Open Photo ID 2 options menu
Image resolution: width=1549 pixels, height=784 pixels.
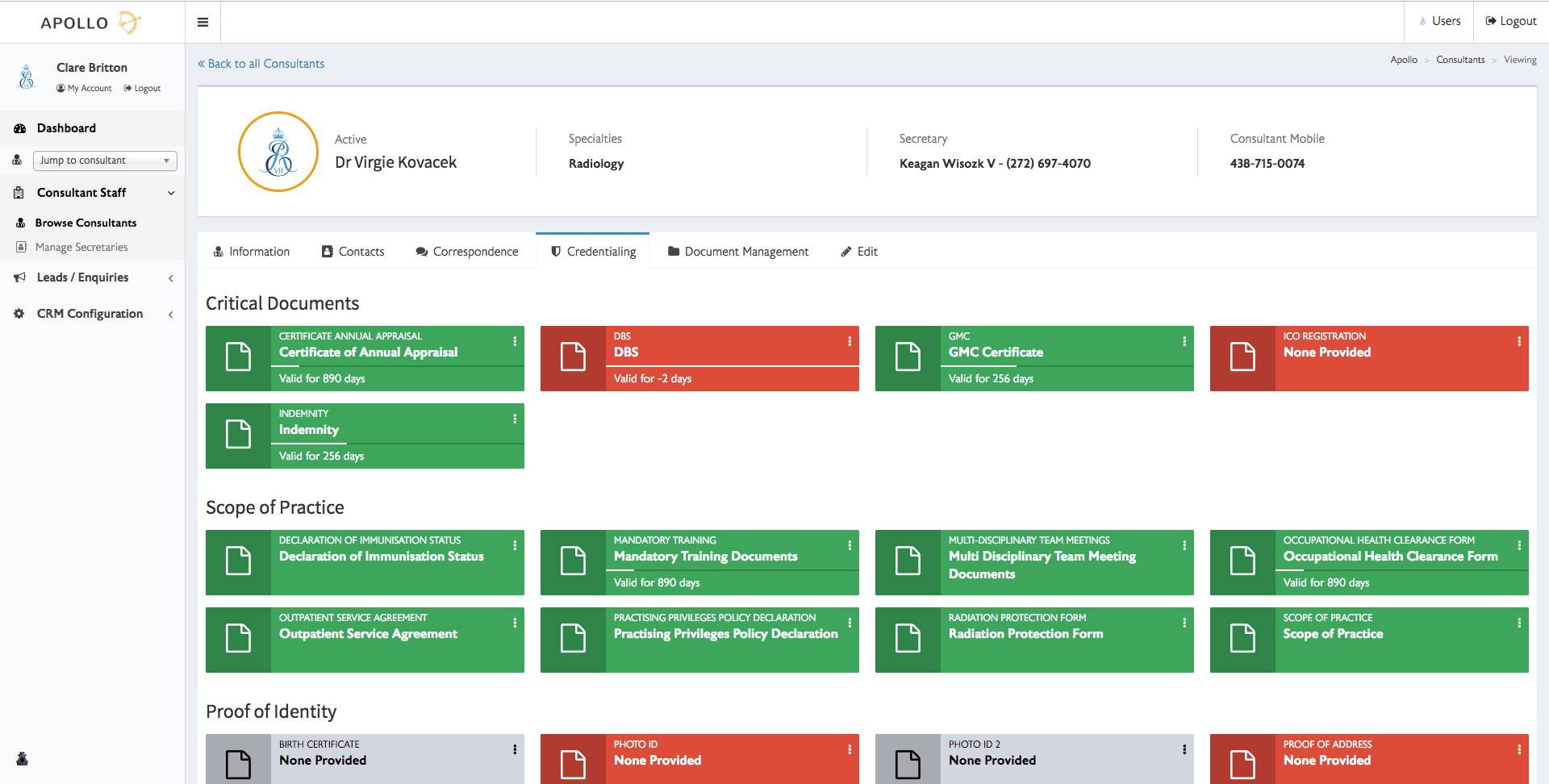coord(1184,749)
